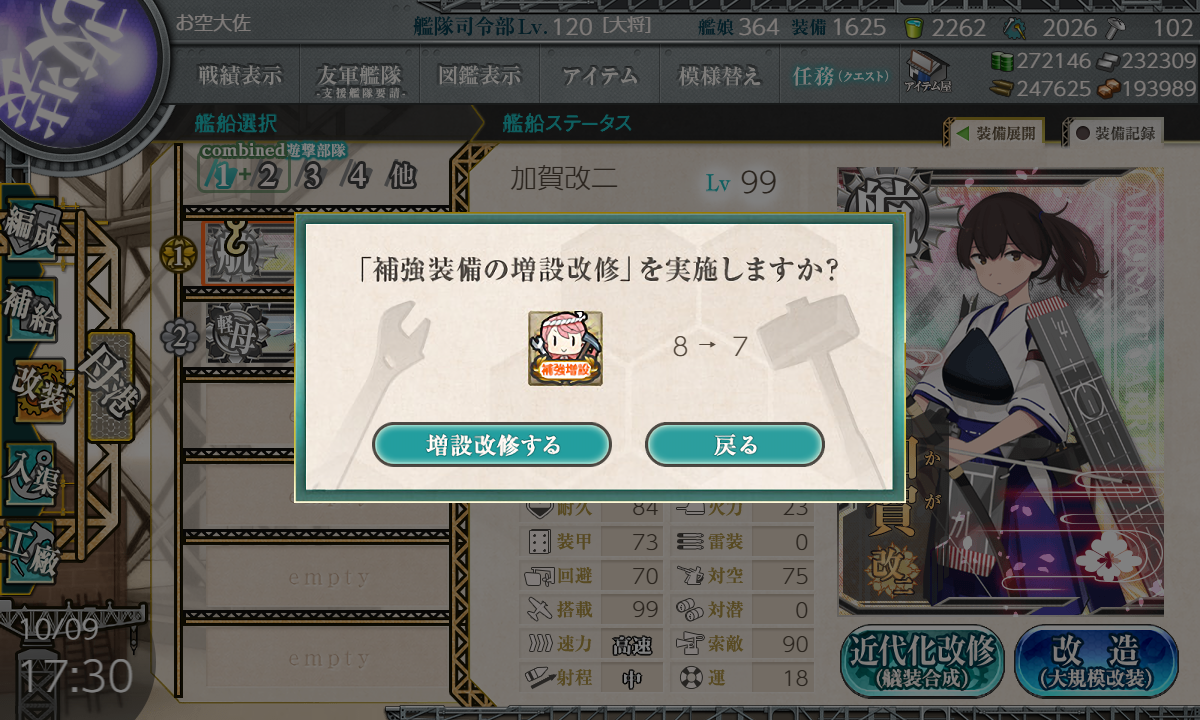Image resolution: width=1200 pixels, height=720 pixels.
Task: Click the 改装 remodel sidebar icon
Action: [38, 388]
